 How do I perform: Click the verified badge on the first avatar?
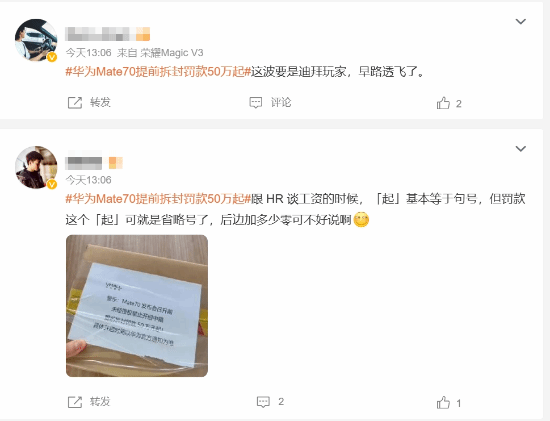point(52,57)
